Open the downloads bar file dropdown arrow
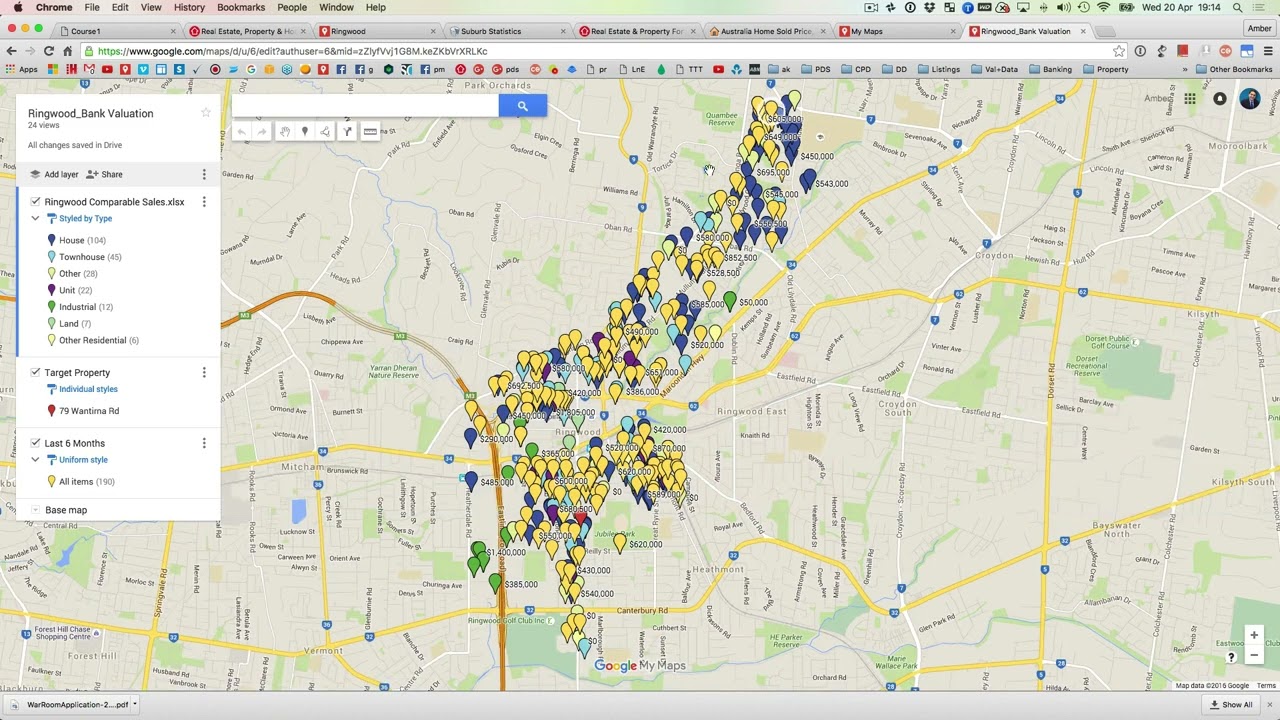Screen dimensions: 1280x720 tap(134, 704)
